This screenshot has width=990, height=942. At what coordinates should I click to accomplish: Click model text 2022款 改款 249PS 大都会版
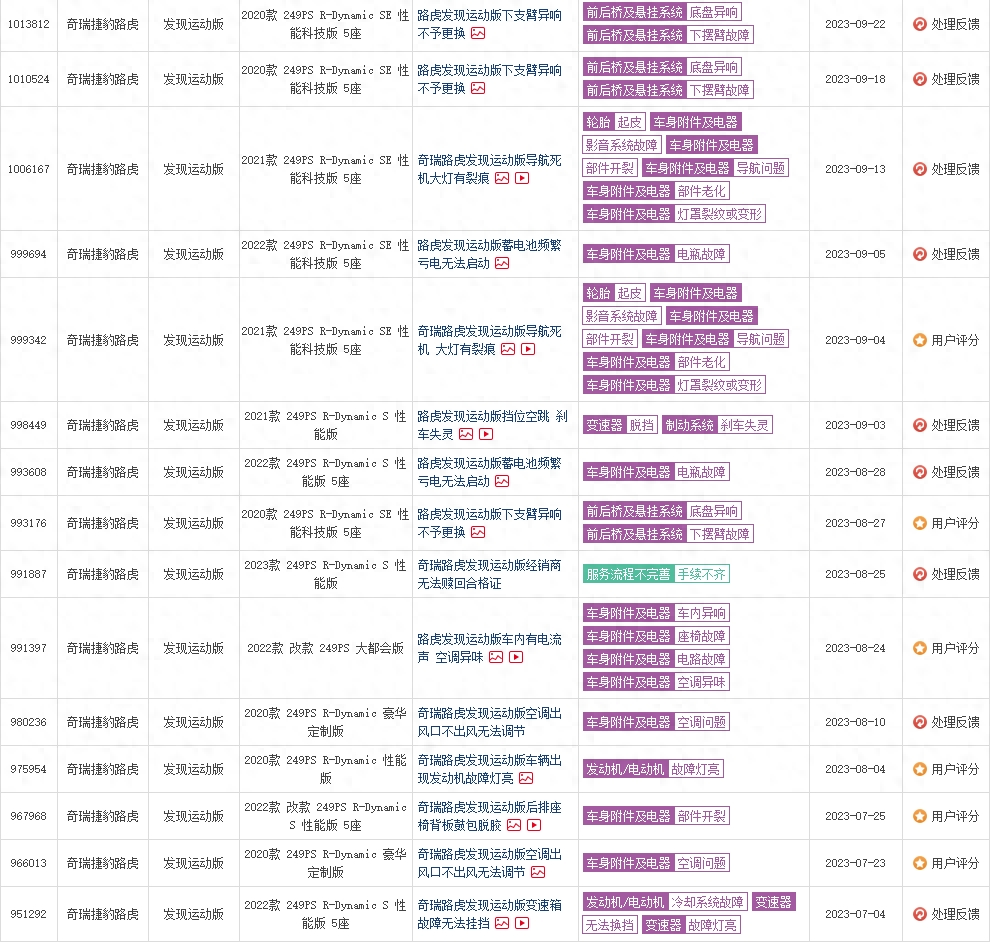tap(325, 648)
